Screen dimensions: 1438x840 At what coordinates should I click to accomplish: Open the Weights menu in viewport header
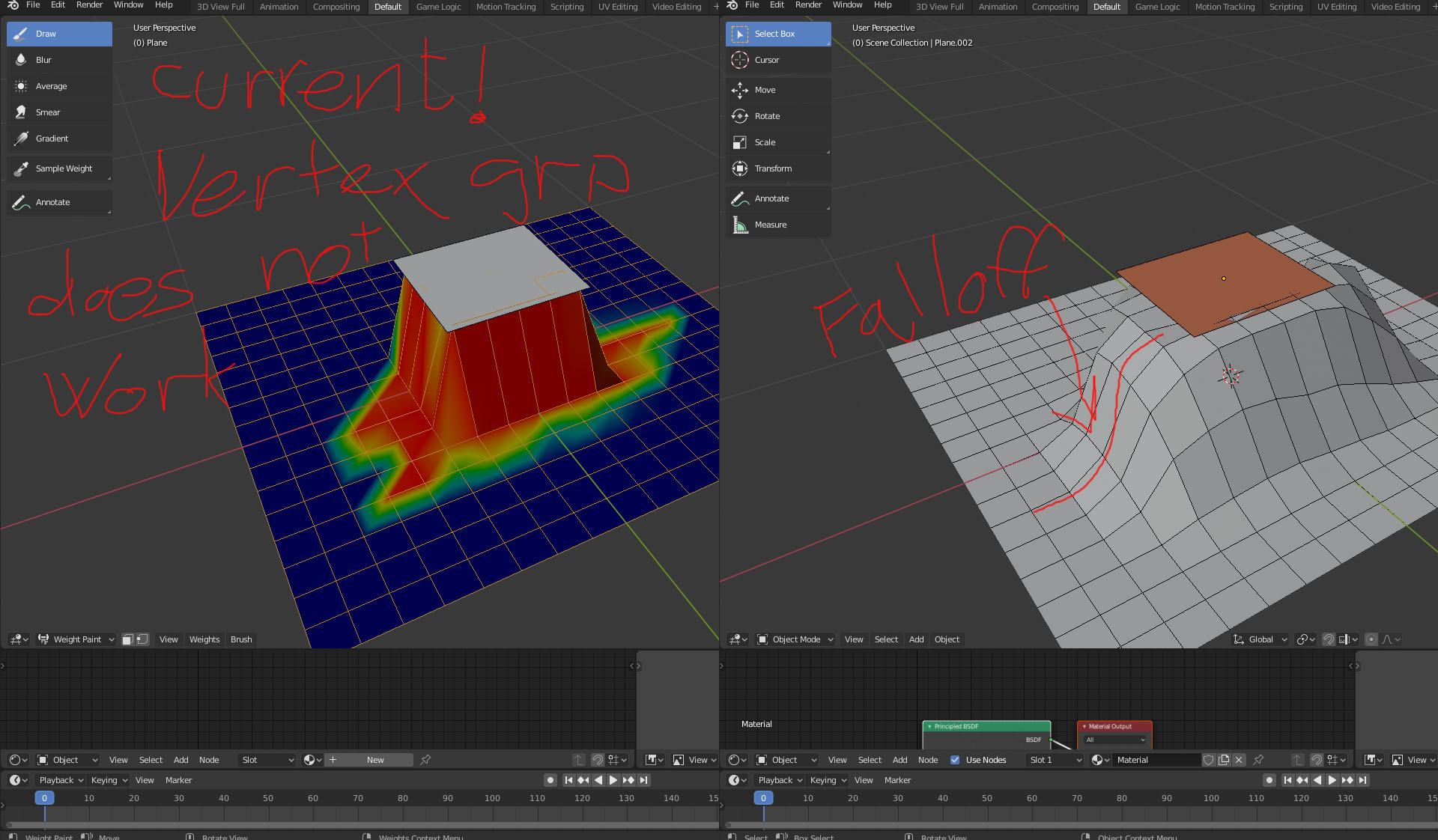pyautogui.click(x=204, y=639)
